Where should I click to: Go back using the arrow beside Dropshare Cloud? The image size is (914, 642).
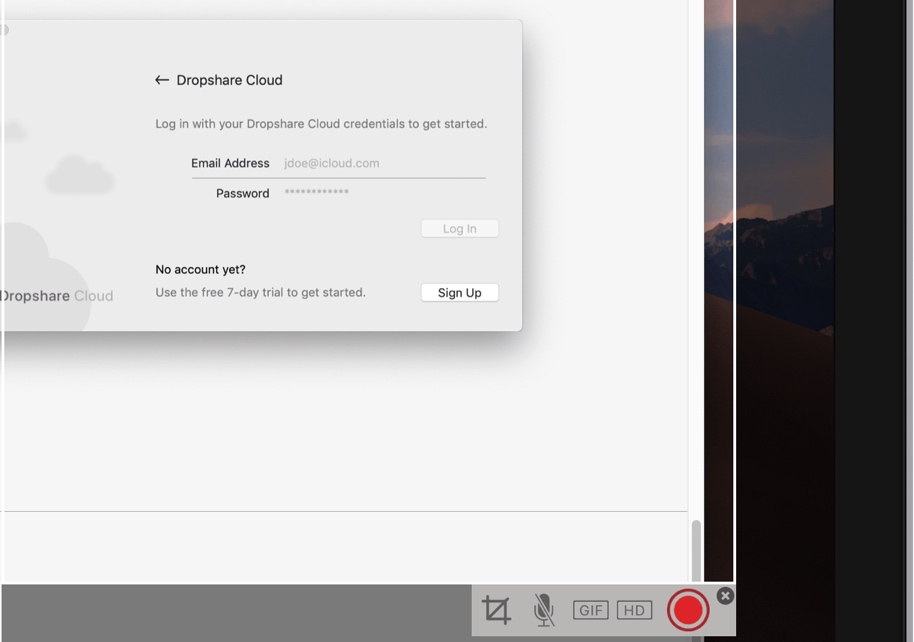[162, 80]
